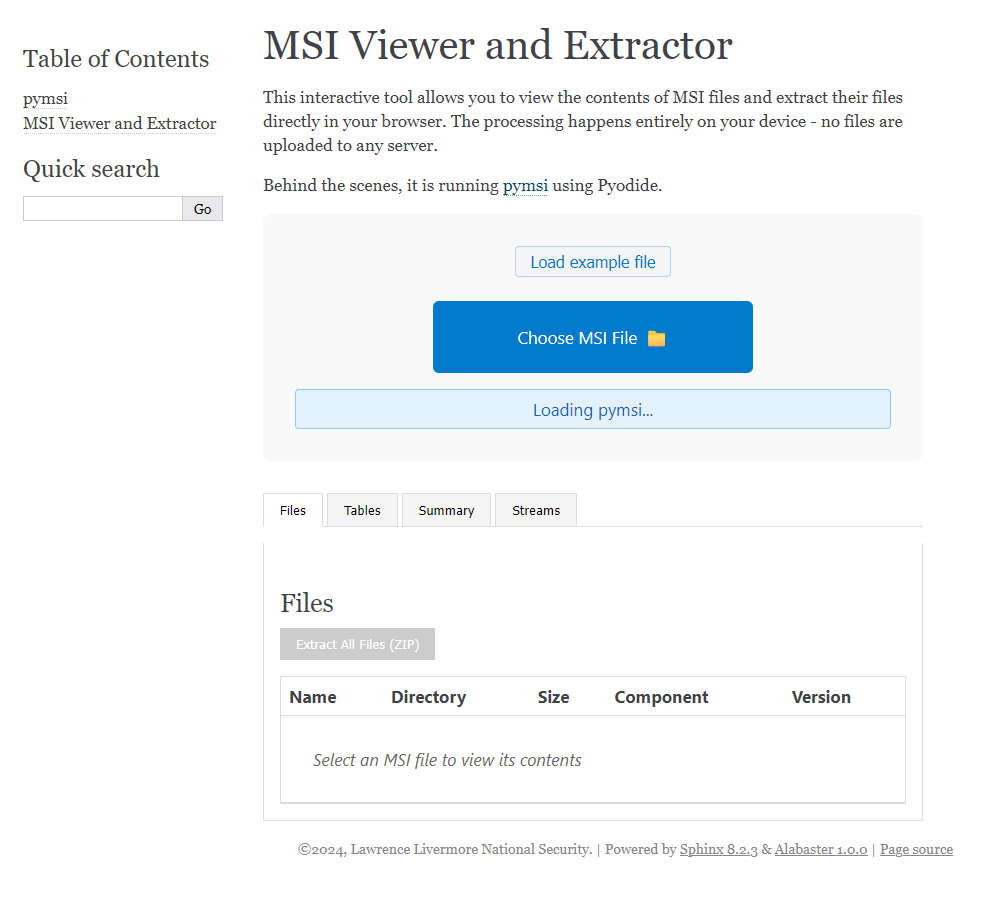Open the Alabaster 1.0.0 footer link

pos(821,849)
